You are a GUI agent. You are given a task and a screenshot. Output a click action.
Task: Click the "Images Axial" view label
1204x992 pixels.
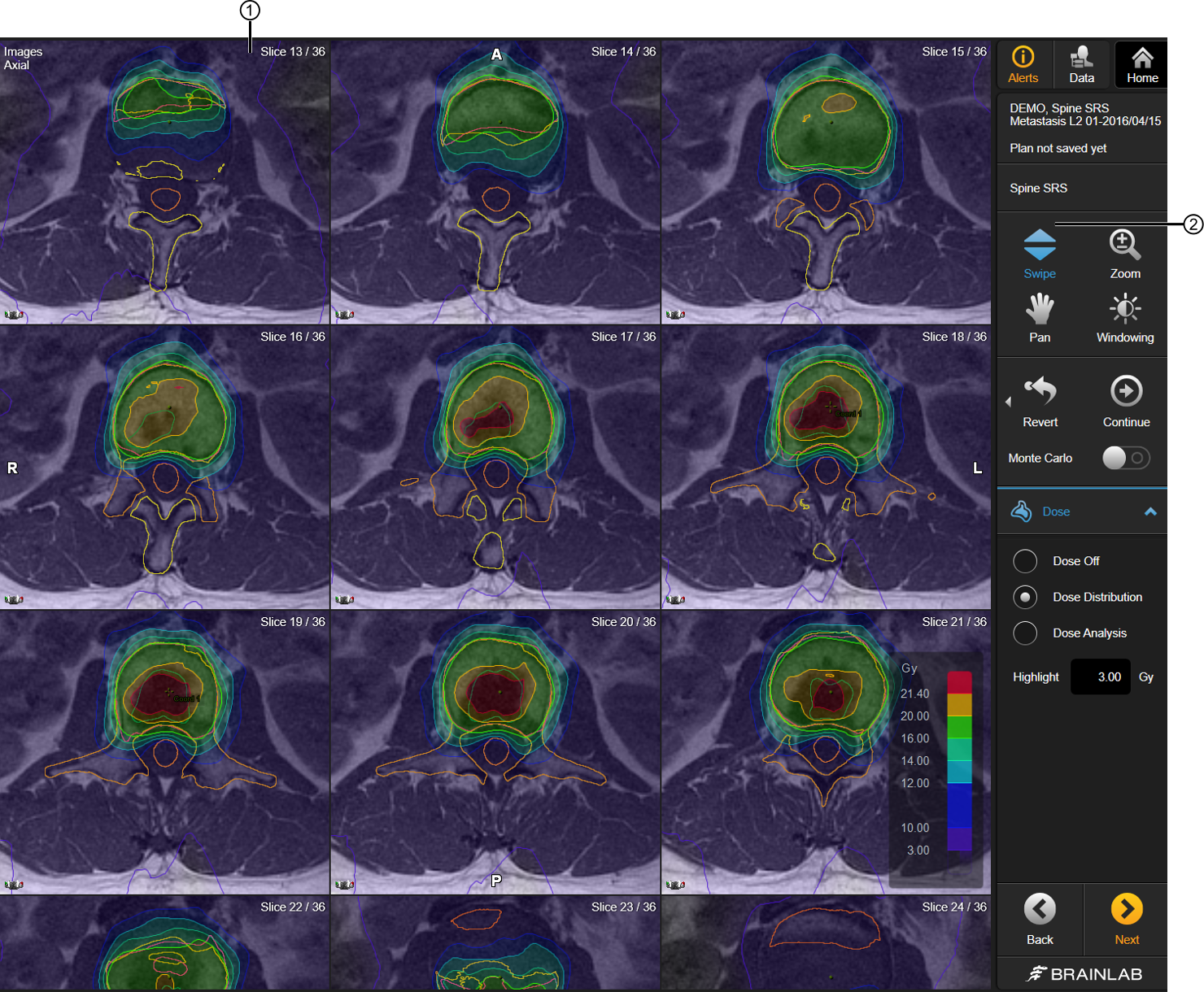click(x=23, y=58)
